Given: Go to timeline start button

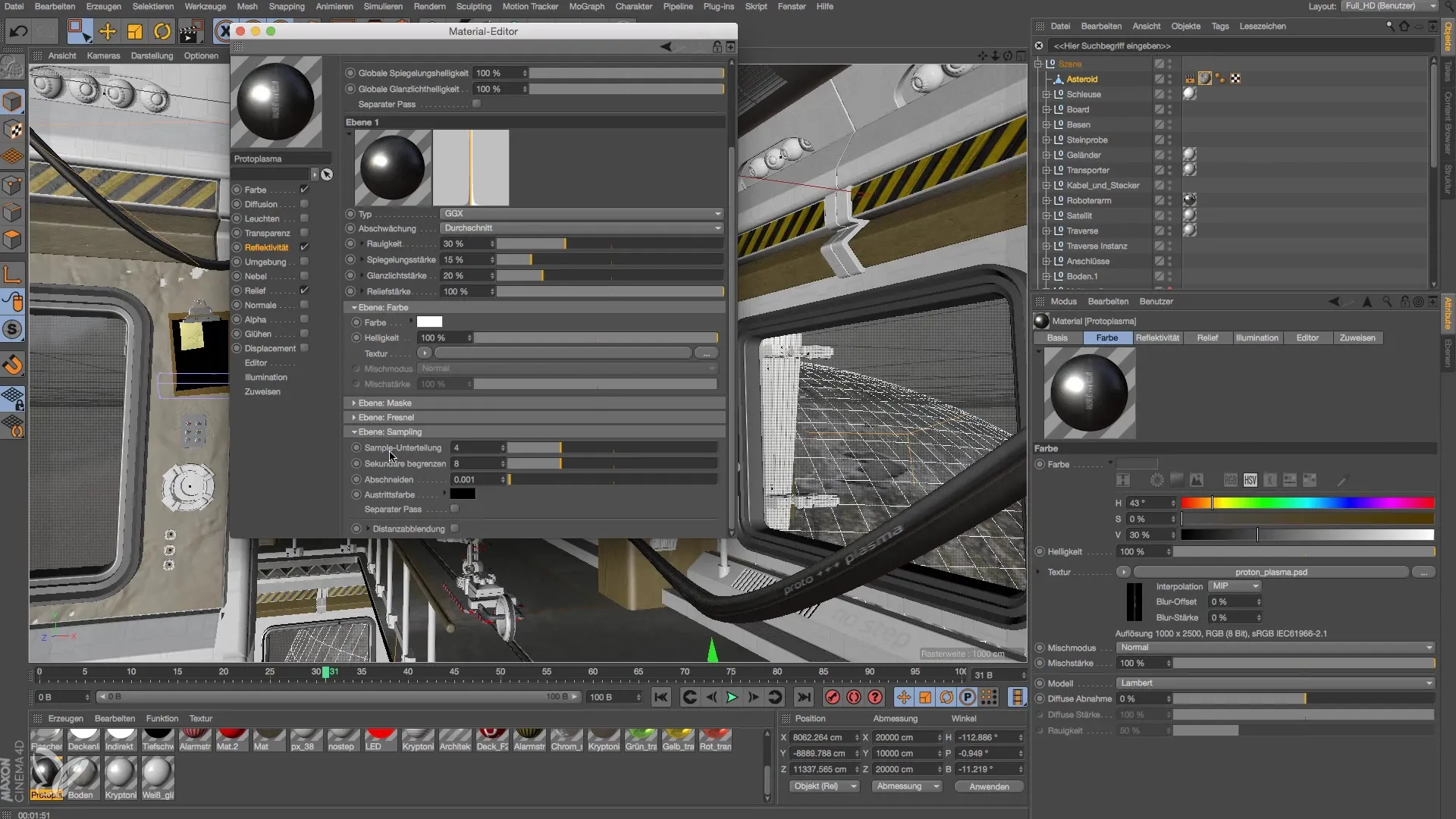Looking at the screenshot, I should pos(661,697).
